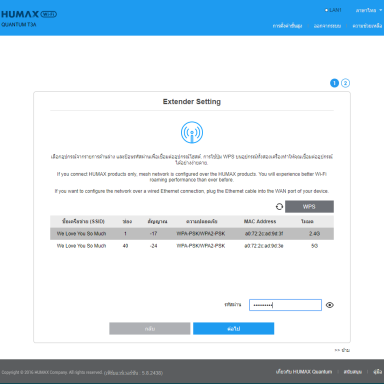Click signal value -24 cell
This screenshot has height=384, width=384.
(153, 246)
